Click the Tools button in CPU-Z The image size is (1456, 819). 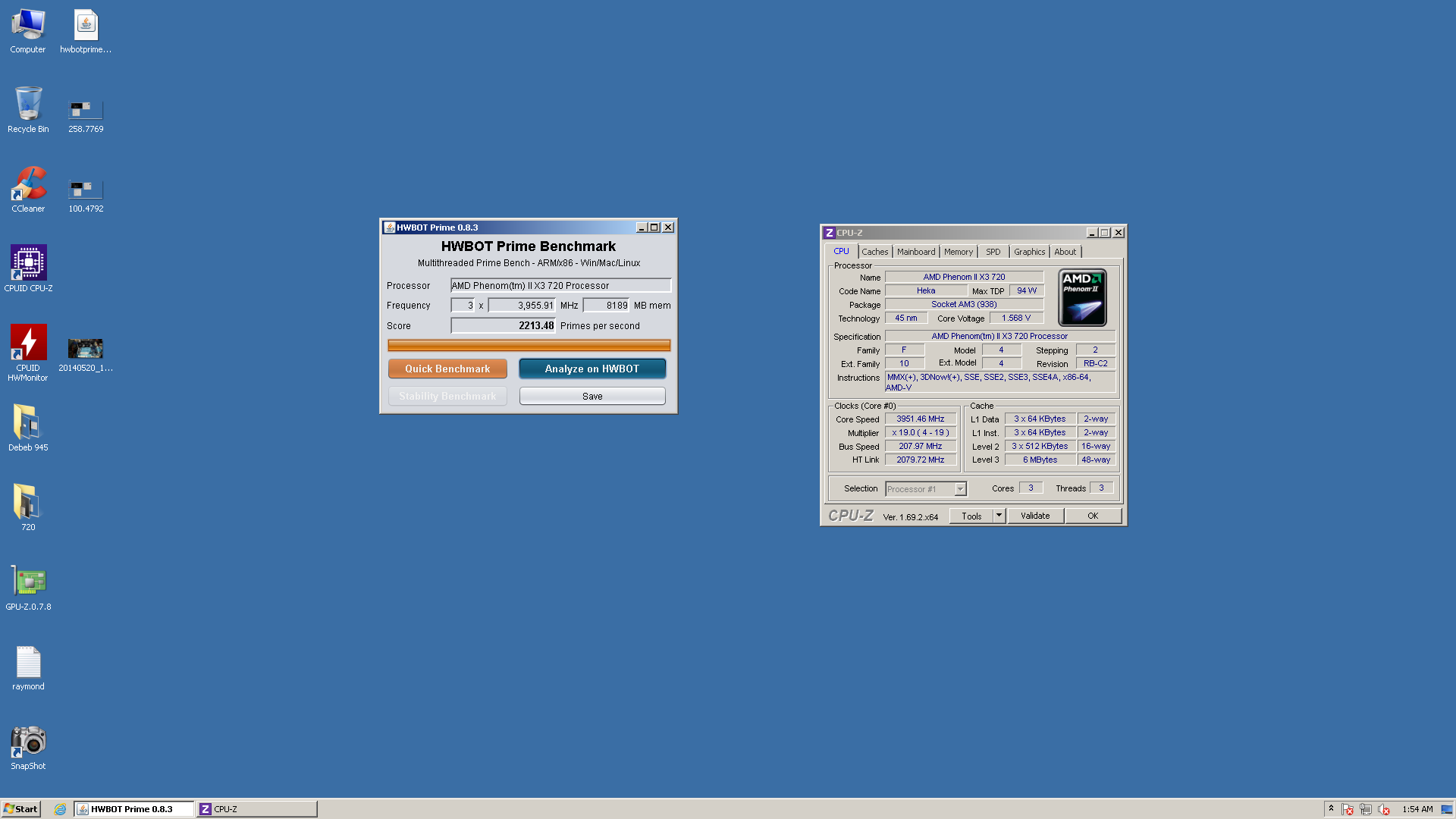[x=971, y=516]
